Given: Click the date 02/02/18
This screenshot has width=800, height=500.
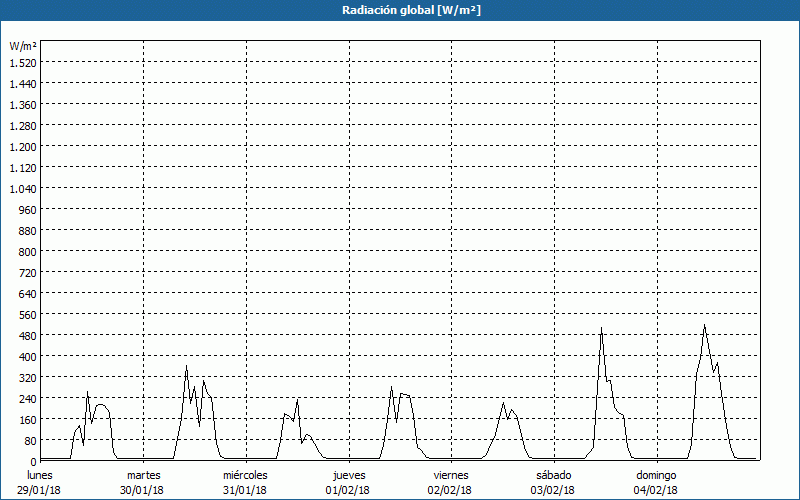Looking at the screenshot, I should [x=450, y=490].
